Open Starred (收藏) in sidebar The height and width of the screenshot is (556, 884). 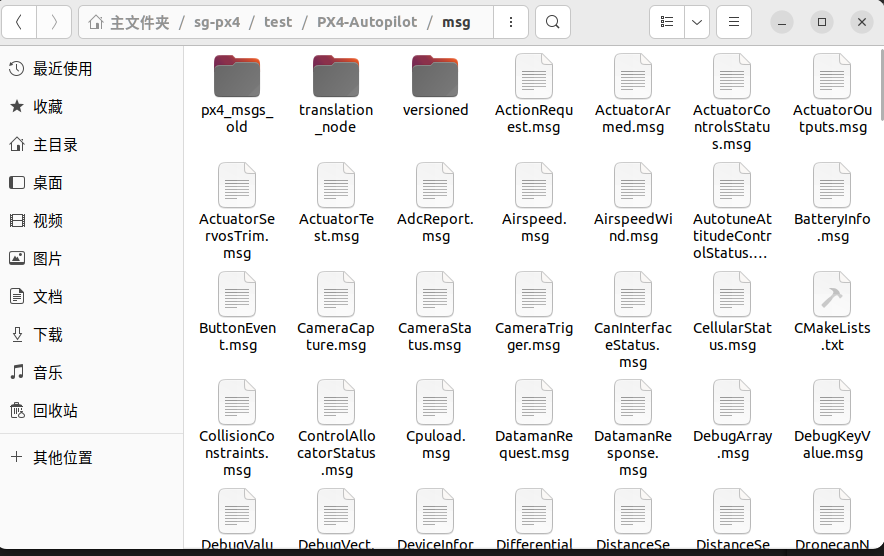(91, 107)
